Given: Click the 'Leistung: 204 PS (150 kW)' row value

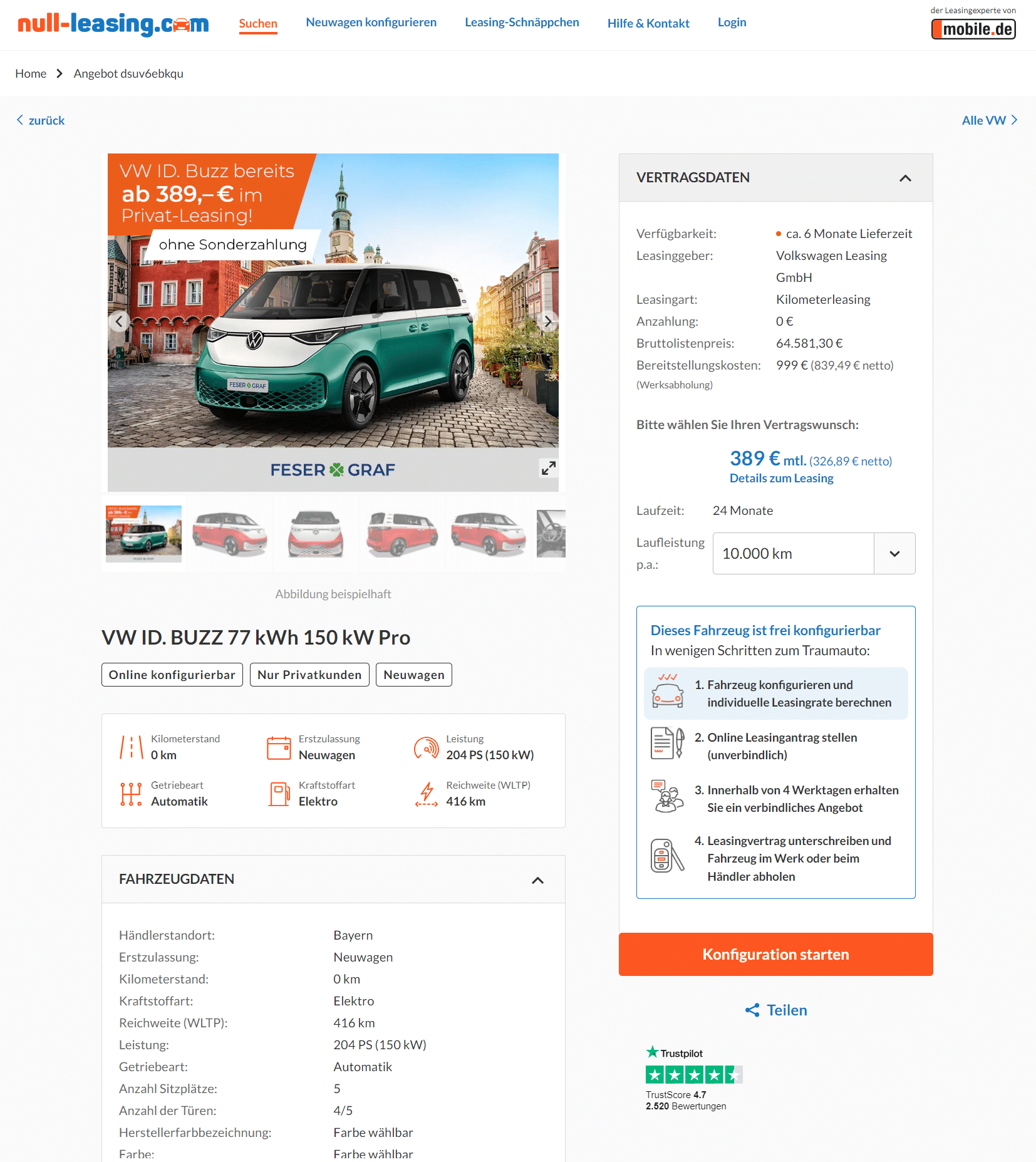Looking at the screenshot, I should tap(380, 1045).
